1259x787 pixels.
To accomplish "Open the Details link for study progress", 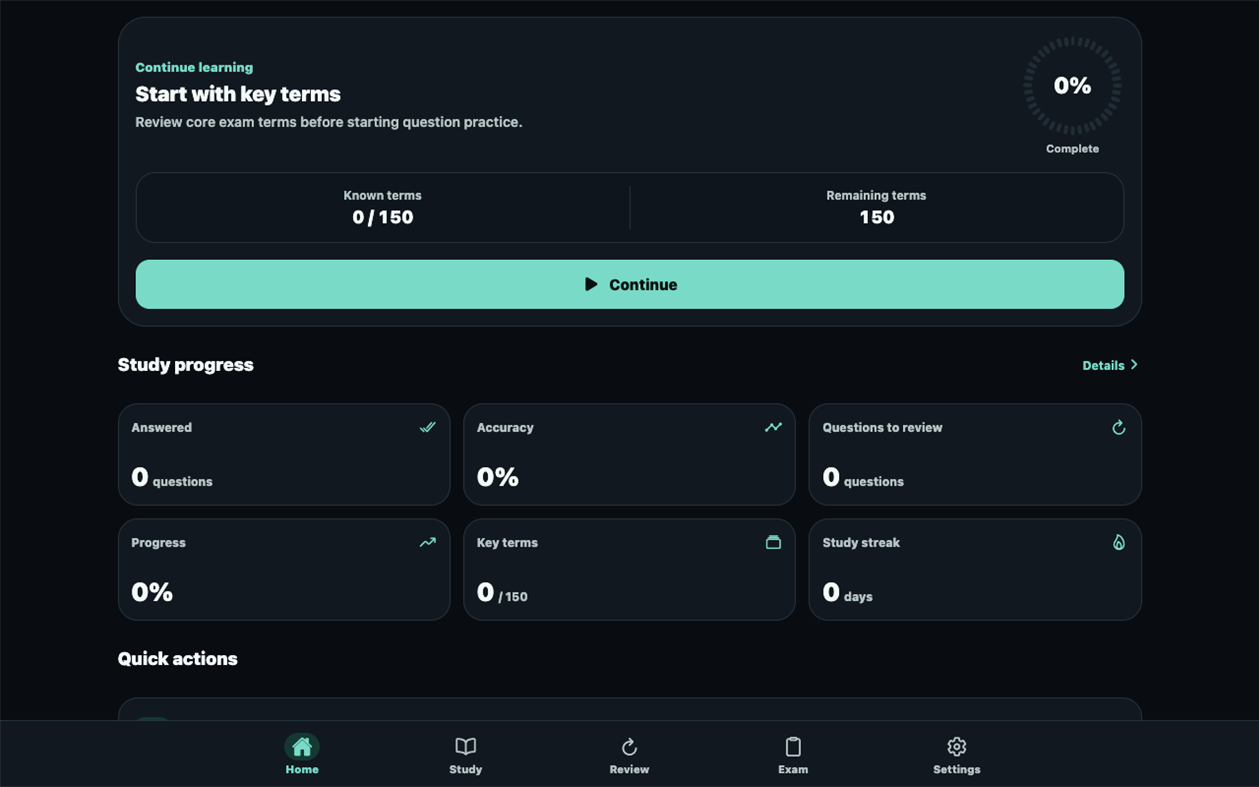I will pos(1103,365).
